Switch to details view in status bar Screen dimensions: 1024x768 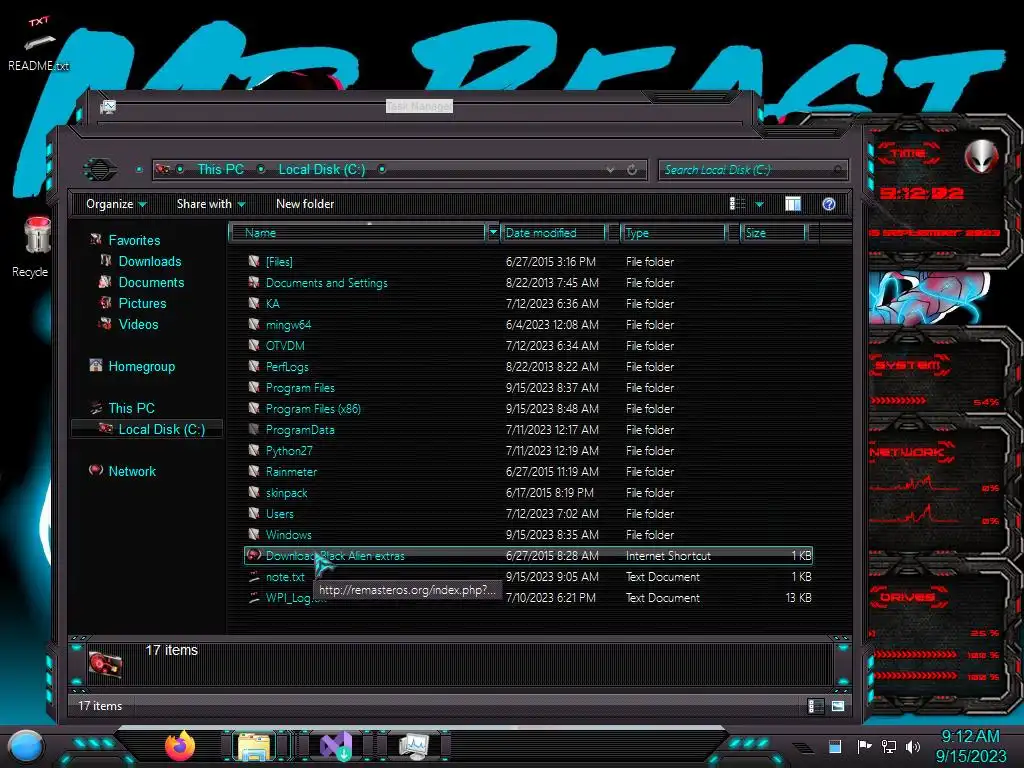tap(816, 706)
